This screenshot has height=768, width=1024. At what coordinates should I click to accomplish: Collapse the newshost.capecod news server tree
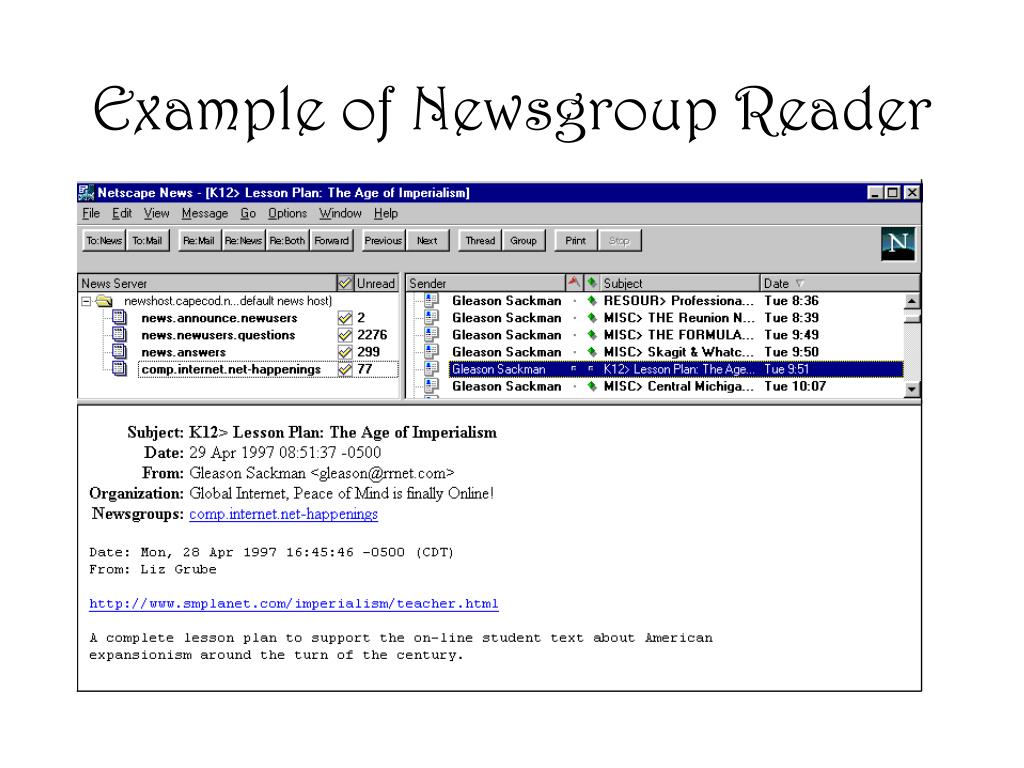86,301
